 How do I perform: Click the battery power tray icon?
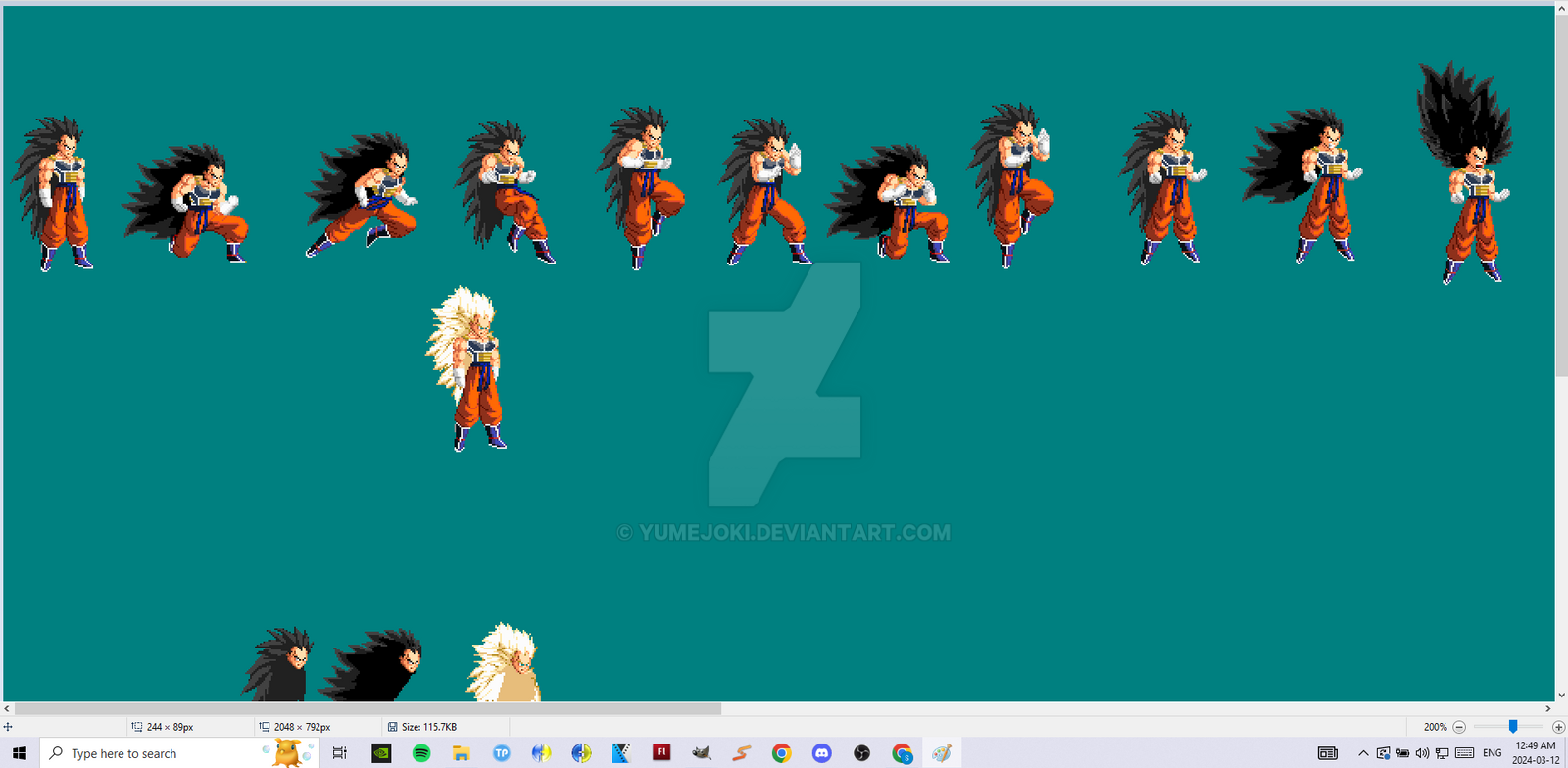[x=1402, y=753]
